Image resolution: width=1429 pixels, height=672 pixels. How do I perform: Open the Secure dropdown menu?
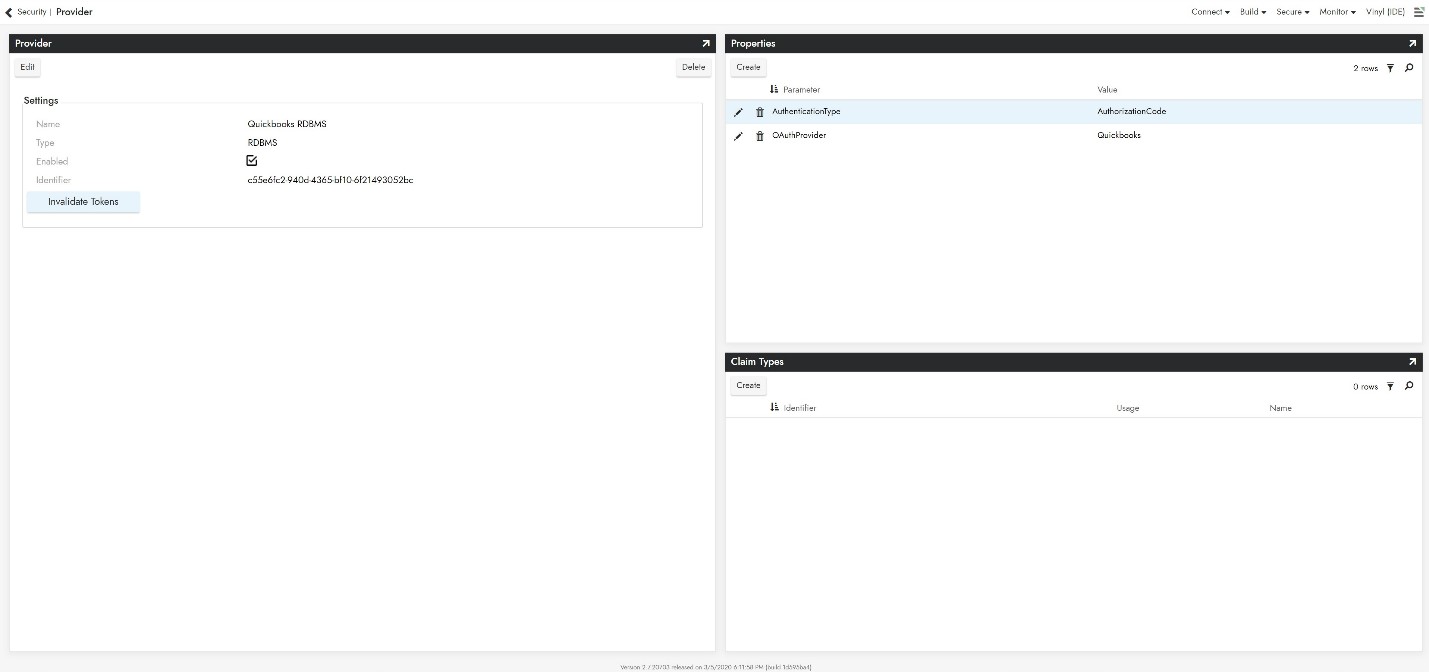pyautogui.click(x=1292, y=12)
